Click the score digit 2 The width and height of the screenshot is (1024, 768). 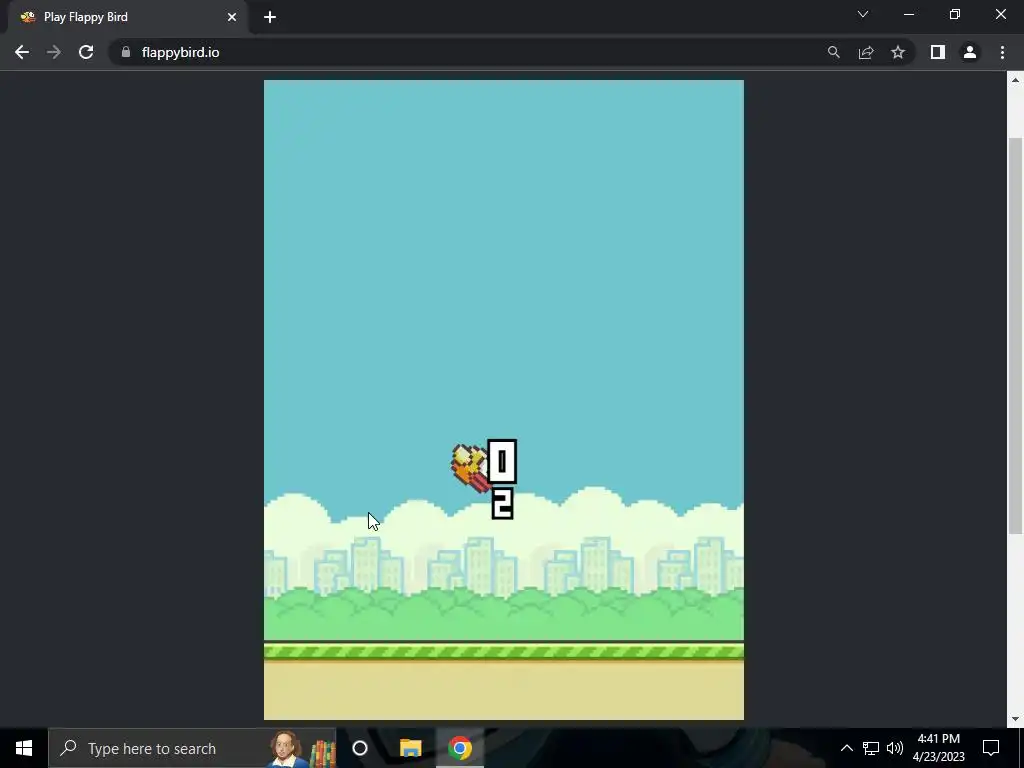coord(502,505)
